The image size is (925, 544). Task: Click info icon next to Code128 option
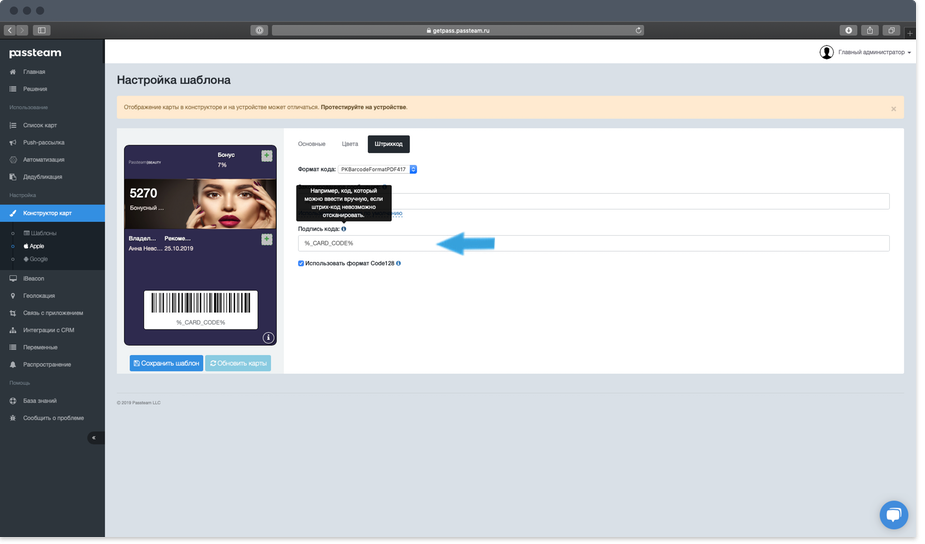coord(399,264)
